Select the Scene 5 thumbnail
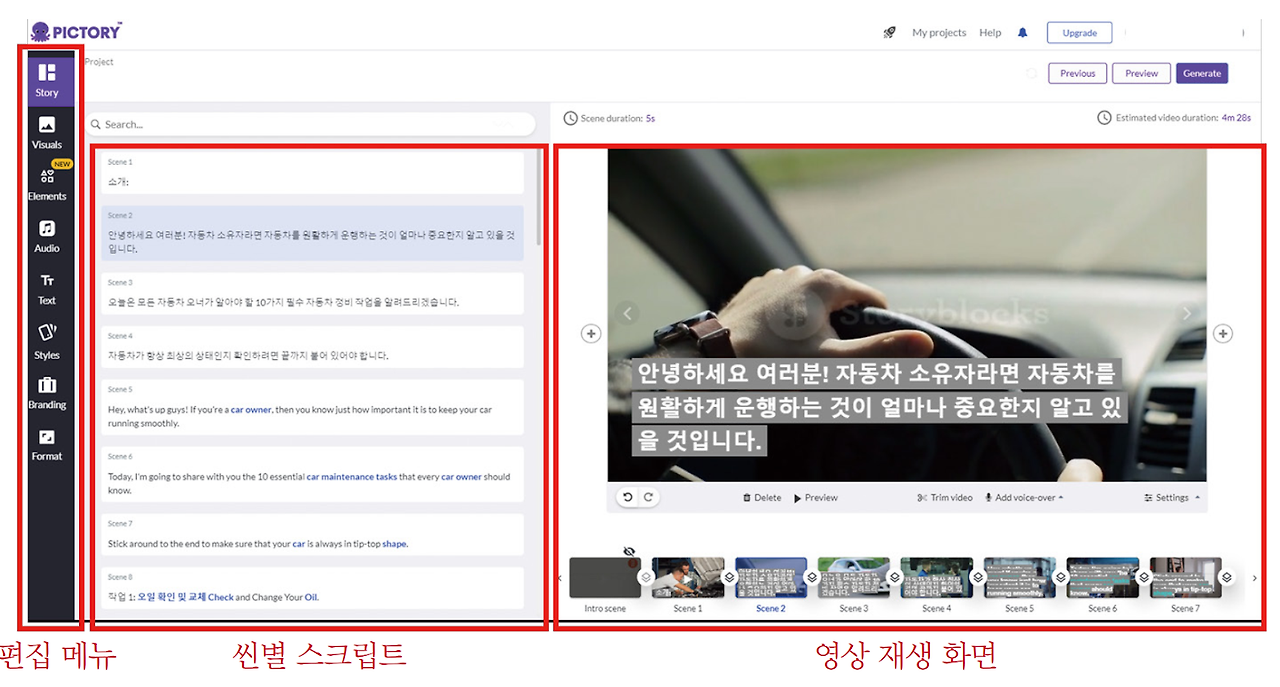The image size is (1280, 687). 1020,578
